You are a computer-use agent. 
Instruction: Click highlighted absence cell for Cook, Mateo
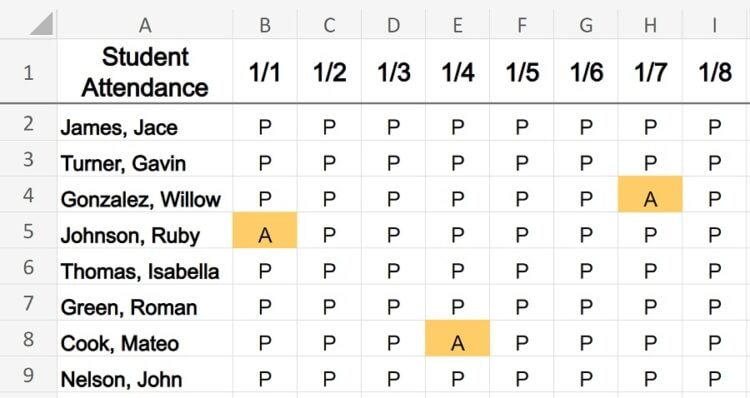(457, 339)
